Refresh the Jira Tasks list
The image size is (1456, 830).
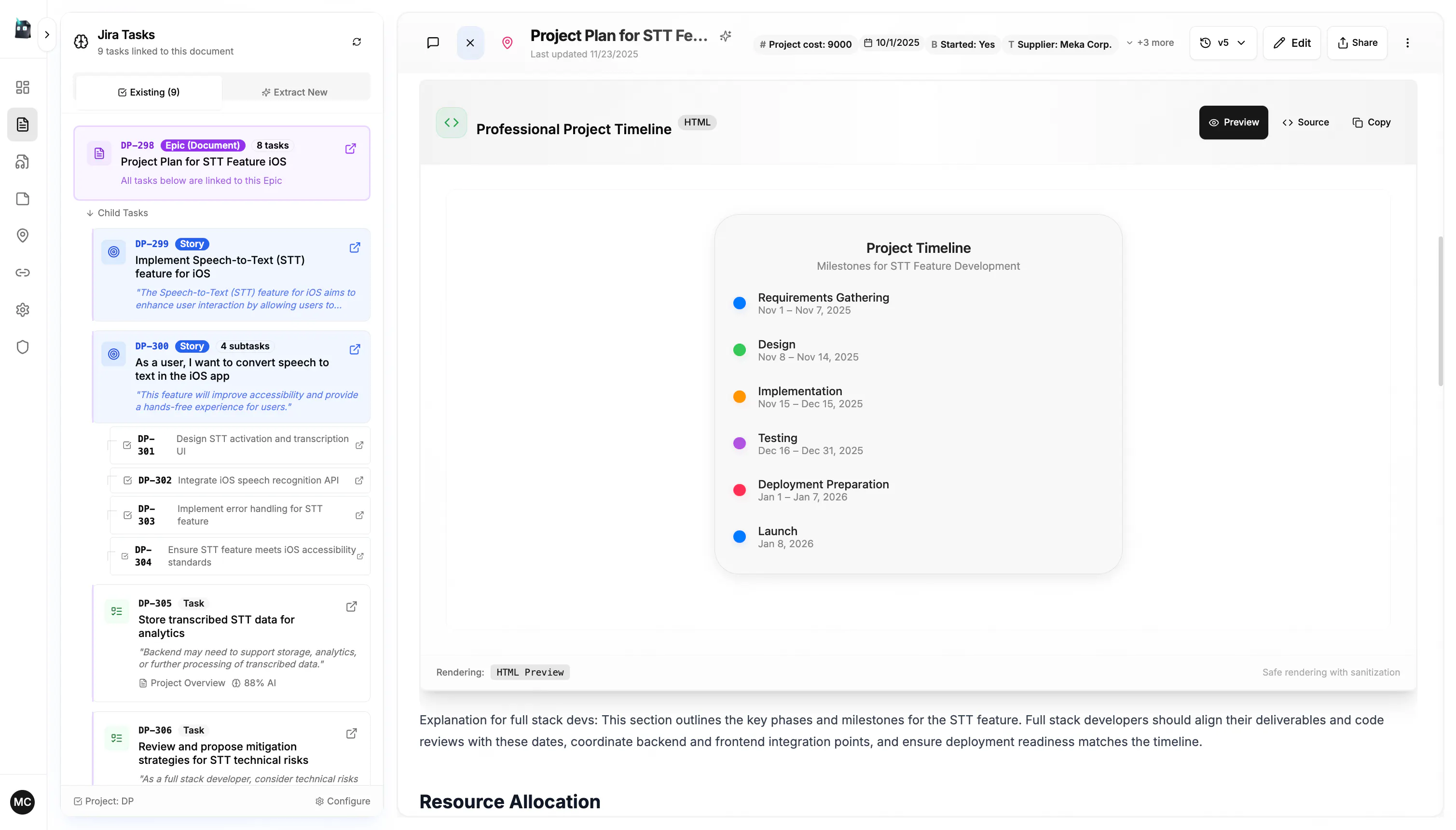(357, 41)
